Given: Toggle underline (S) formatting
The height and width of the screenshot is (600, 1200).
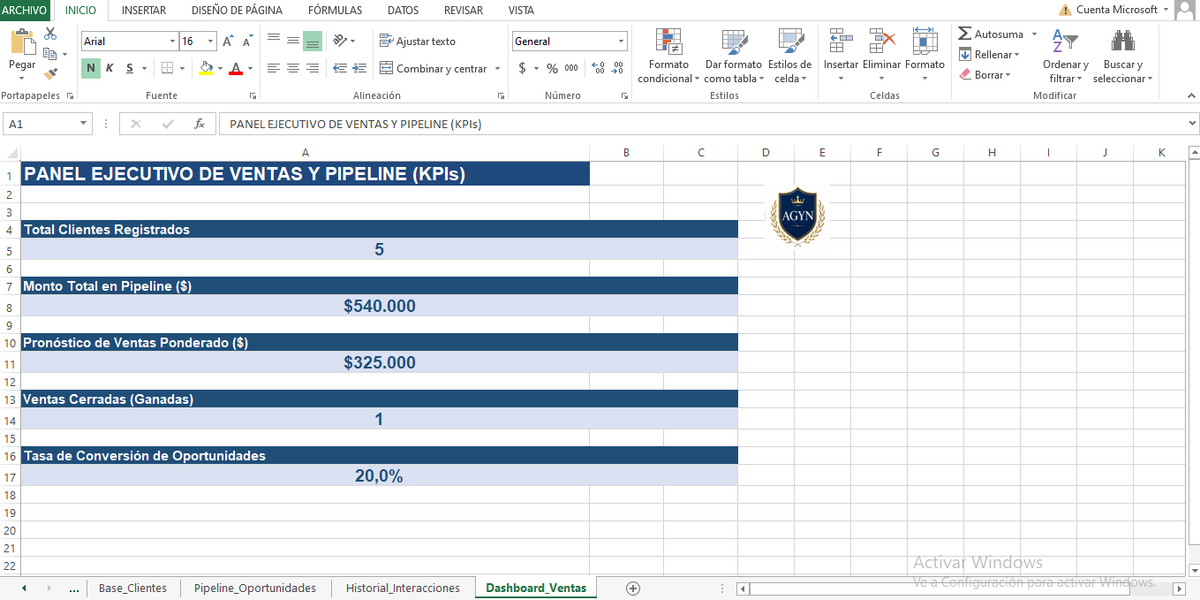Looking at the screenshot, I should coord(129,68).
